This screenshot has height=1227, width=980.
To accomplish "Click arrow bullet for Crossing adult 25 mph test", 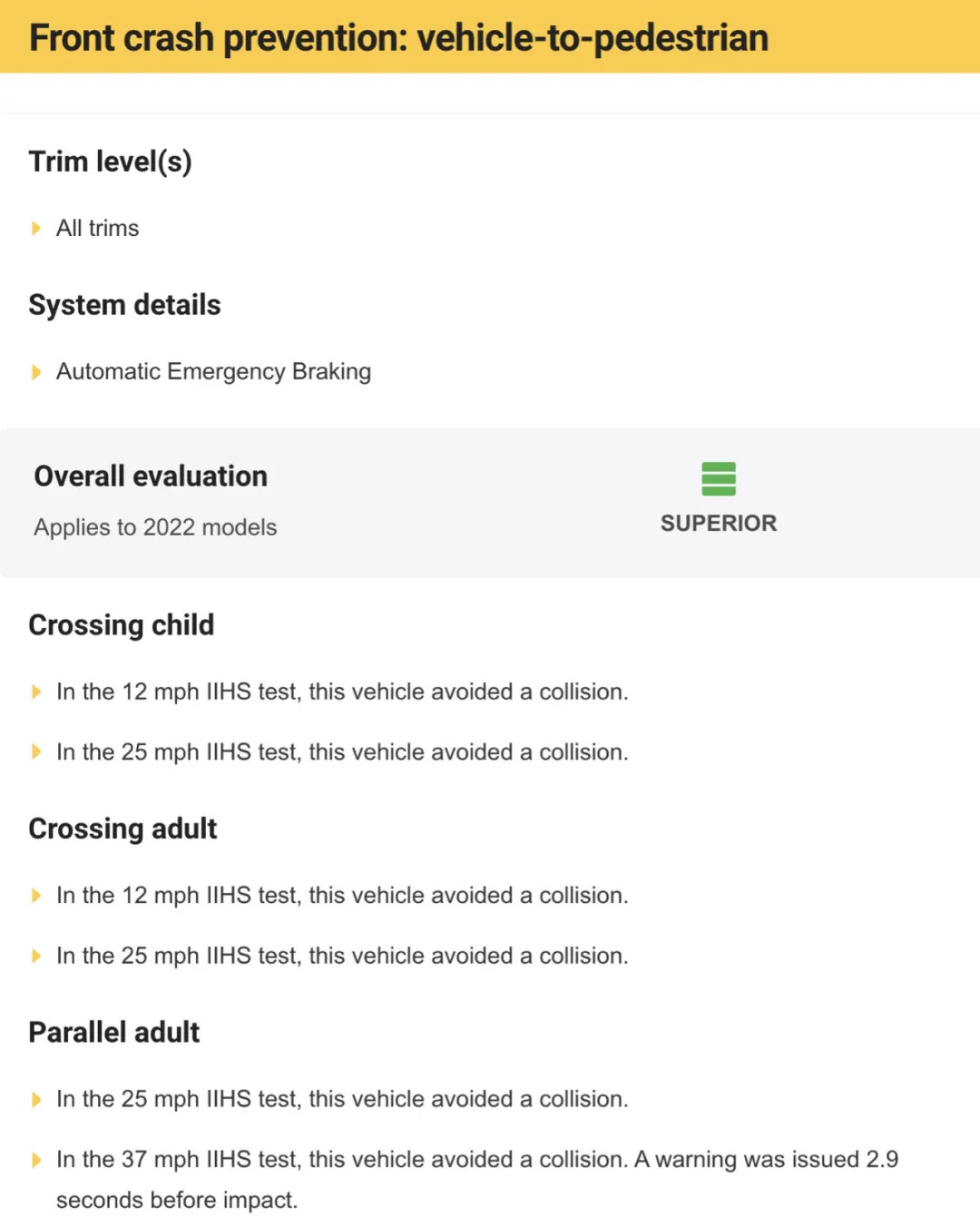I will [x=36, y=956].
